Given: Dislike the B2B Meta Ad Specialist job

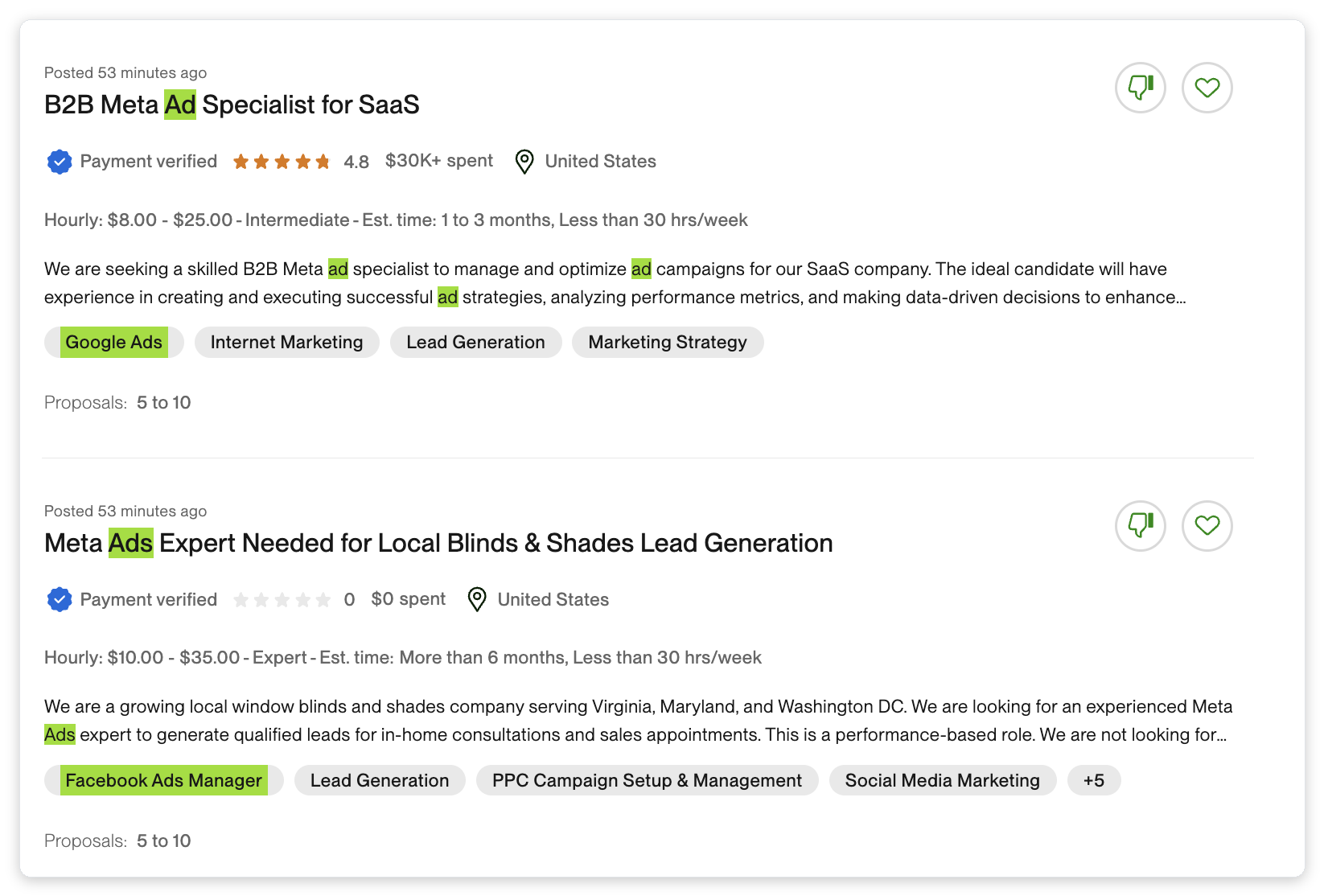Looking at the screenshot, I should pos(1140,88).
